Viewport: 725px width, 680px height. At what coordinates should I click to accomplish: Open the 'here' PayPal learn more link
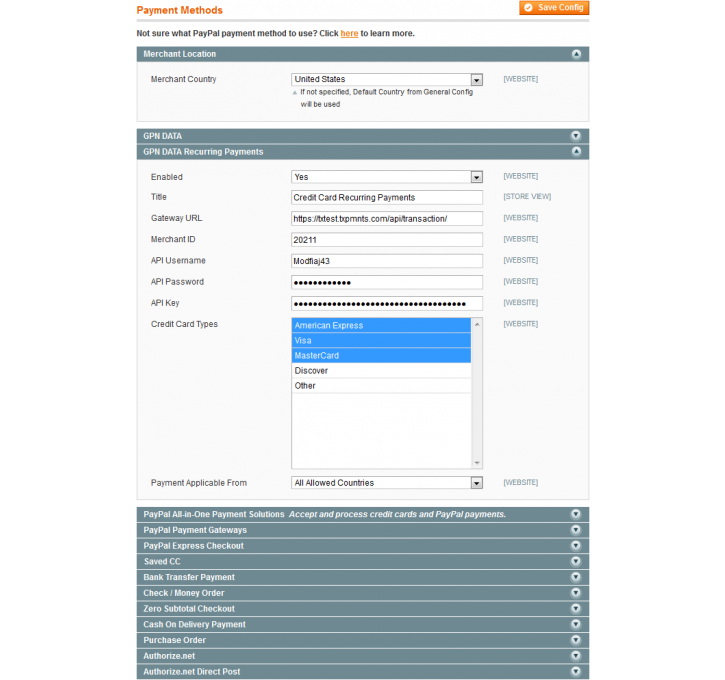coord(349,33)
